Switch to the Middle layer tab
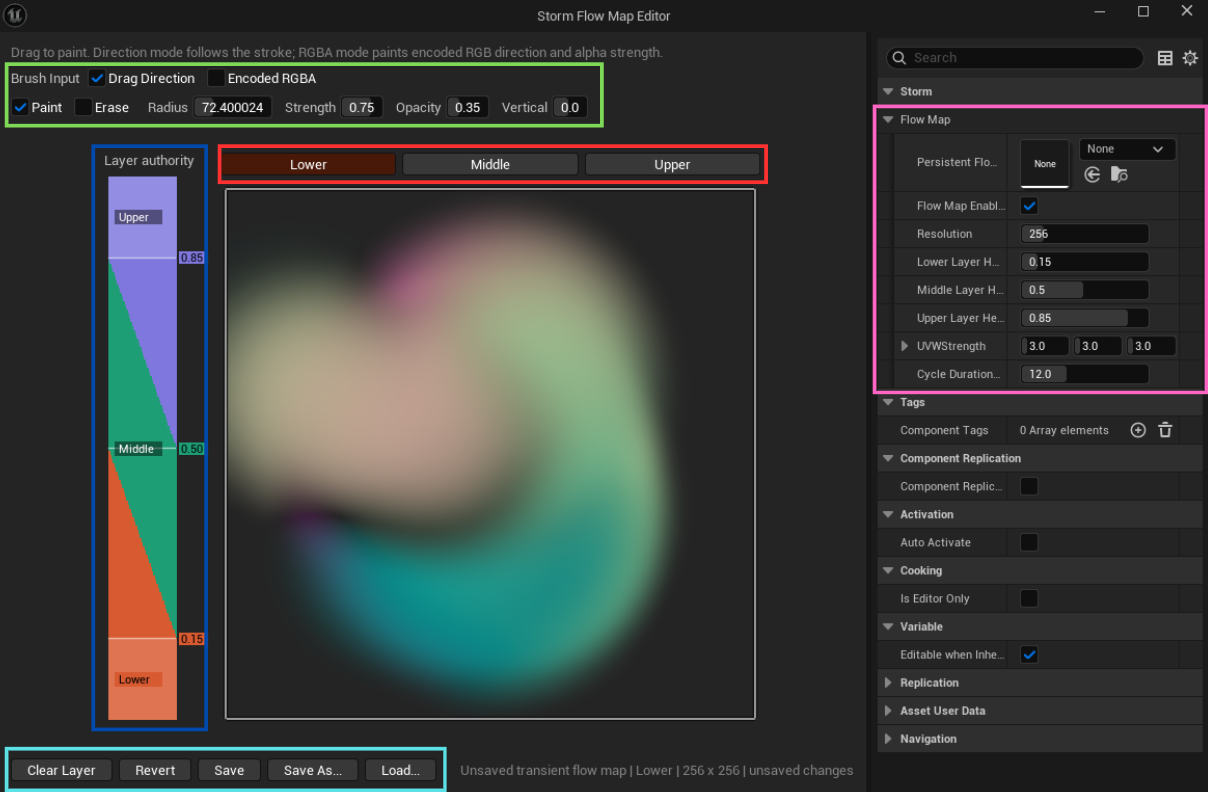The image size is (1208, 792). tap(490, 164)
